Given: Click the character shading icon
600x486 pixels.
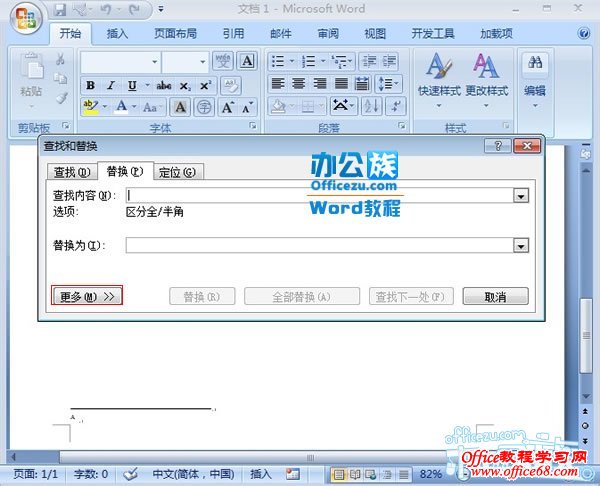Looking at the screenshot, I should [x=180, y=107].
